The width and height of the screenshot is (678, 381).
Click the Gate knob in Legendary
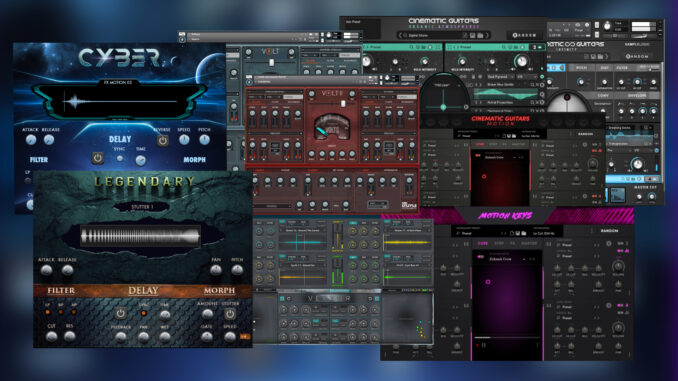coord(207,336)
